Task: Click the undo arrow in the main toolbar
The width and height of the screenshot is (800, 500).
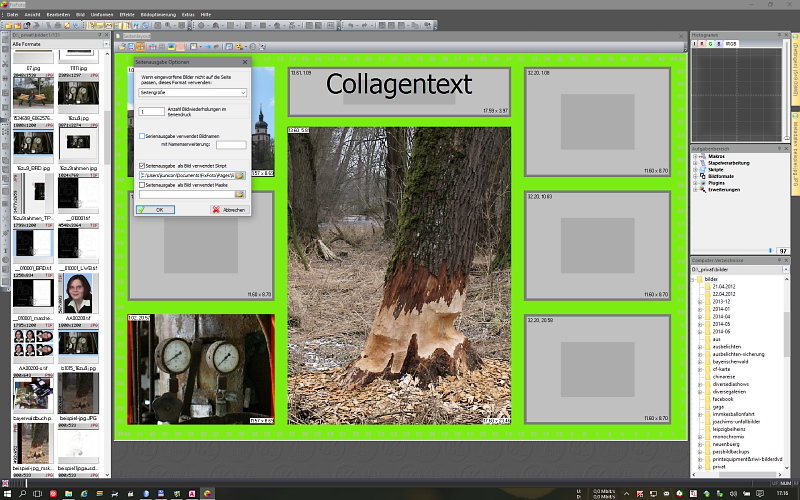Action: [351, 25]
